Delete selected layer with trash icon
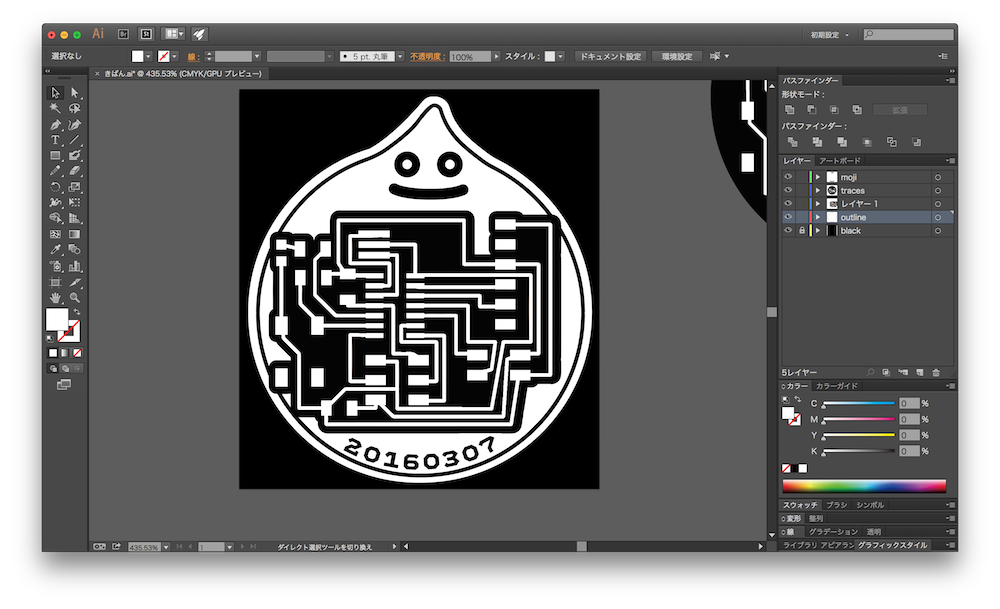1000x609 pixels. pyautogui.click(x=936, y=372)
